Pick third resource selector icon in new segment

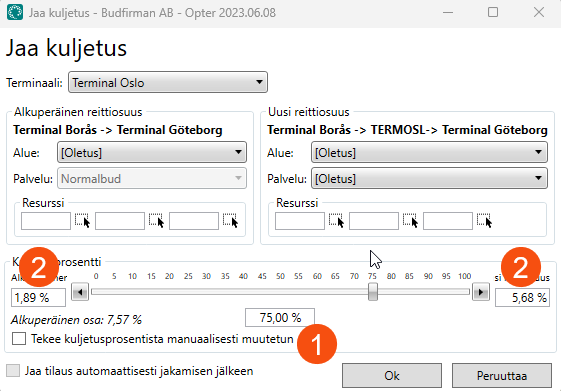coord(484,221)
